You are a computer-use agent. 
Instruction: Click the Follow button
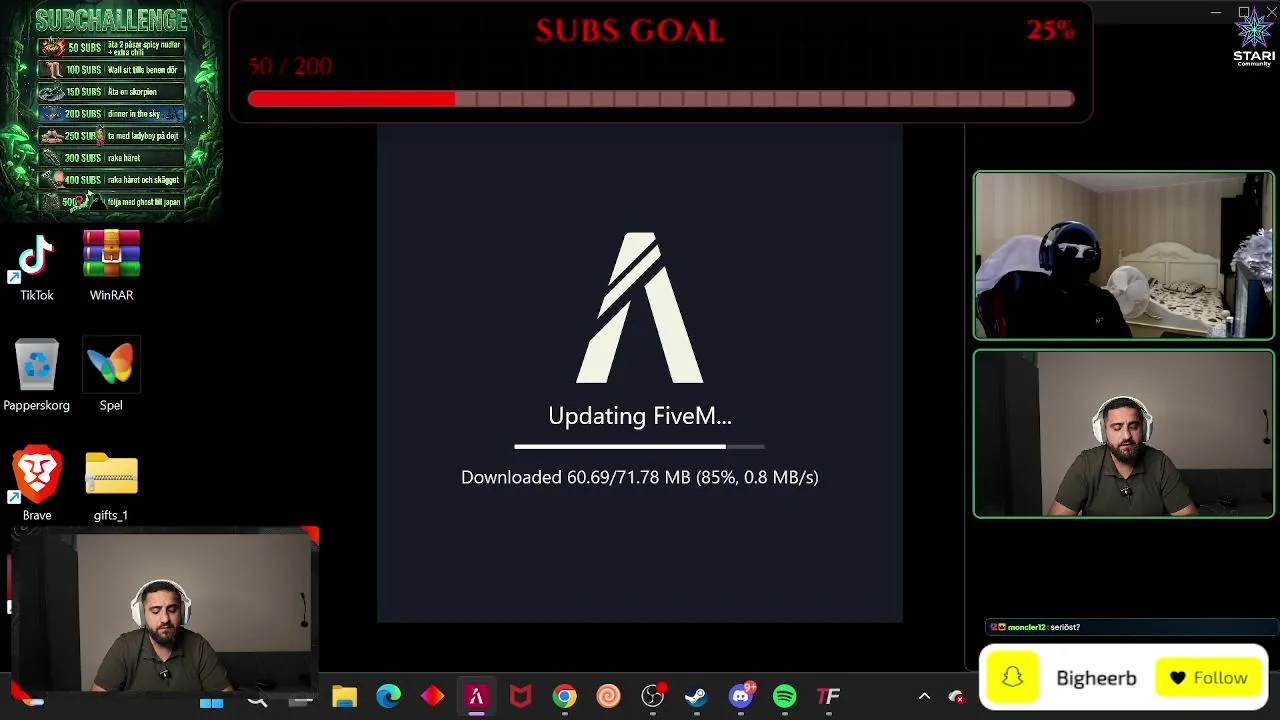(1210, 678)
